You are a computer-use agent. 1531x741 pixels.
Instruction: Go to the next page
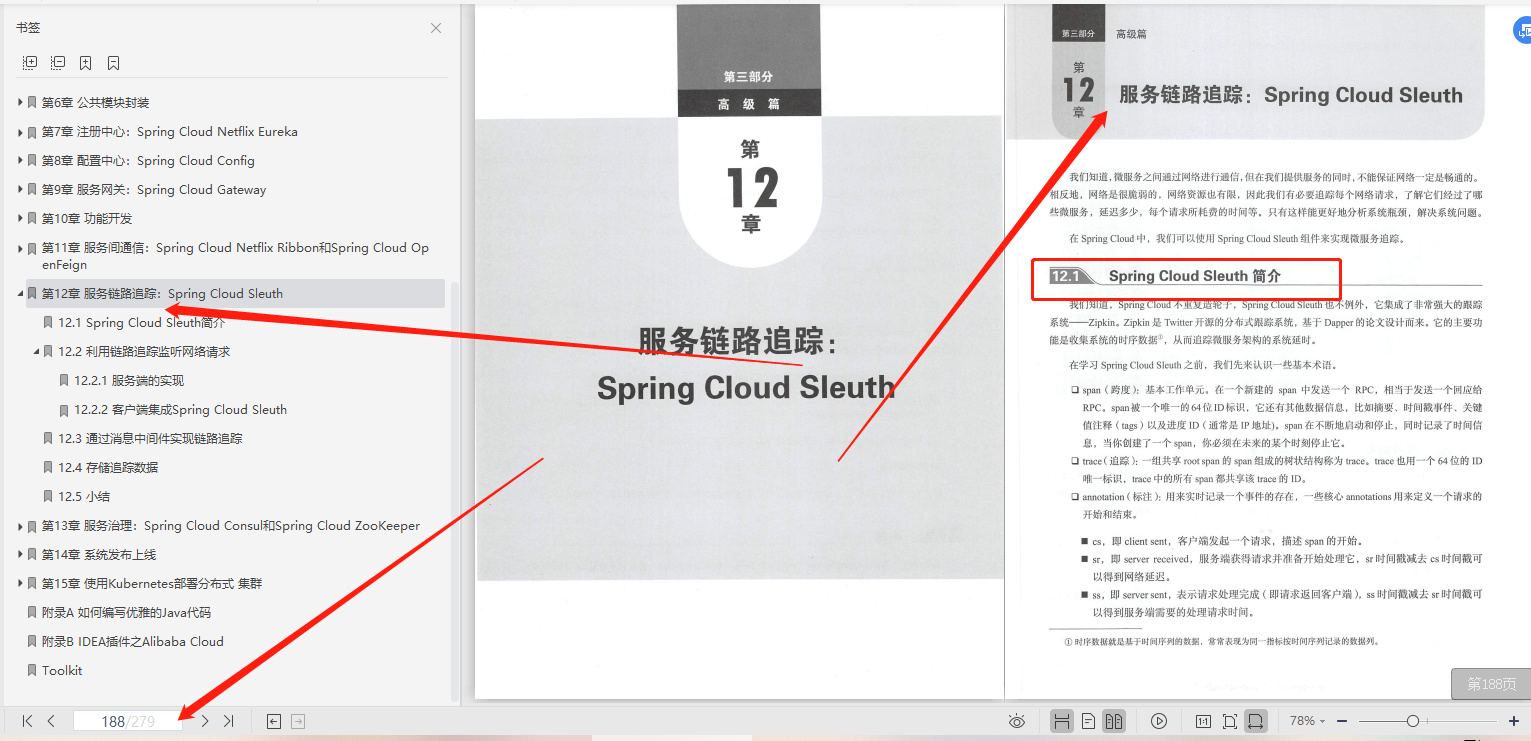(x=203, y=720)
